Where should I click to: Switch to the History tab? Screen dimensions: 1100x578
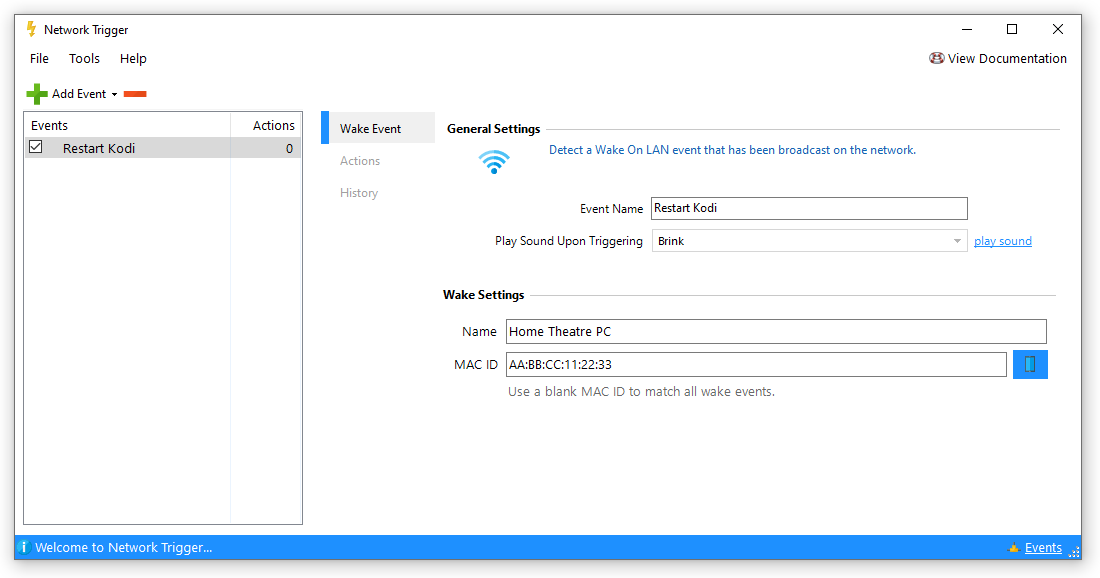tap(359, 193)
